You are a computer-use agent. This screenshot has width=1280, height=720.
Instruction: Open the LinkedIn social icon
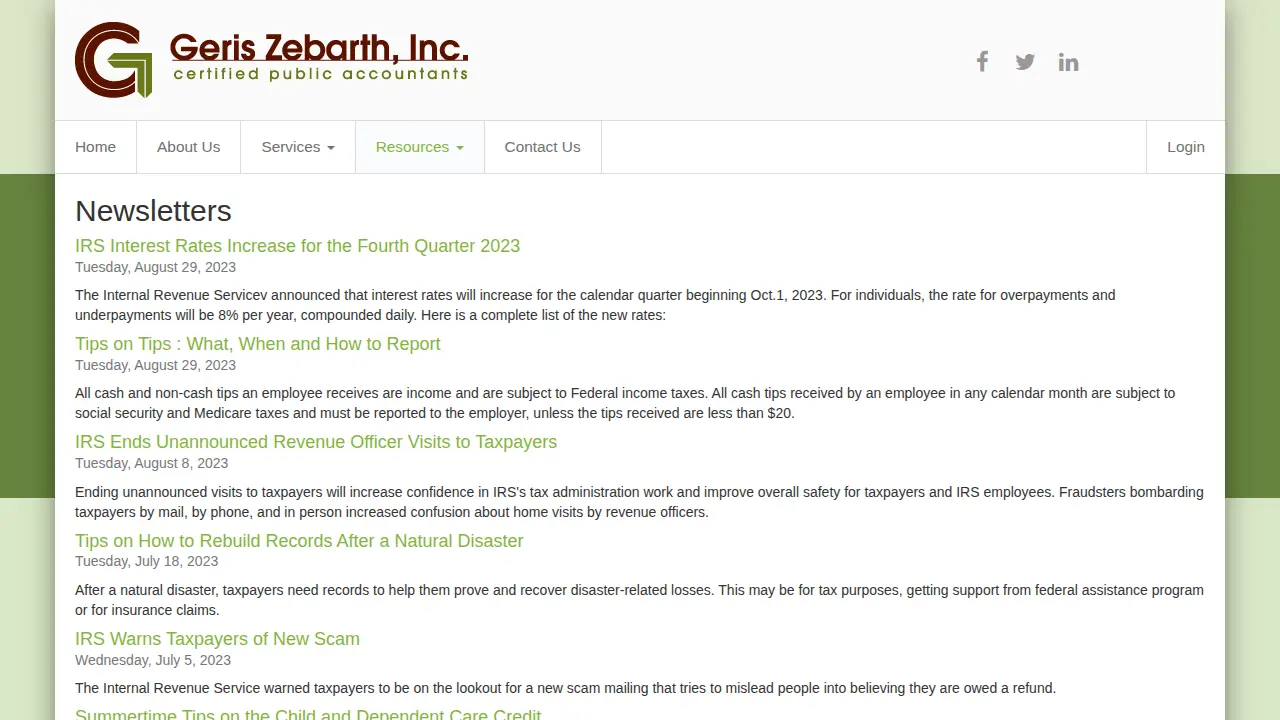click(x=1068, y=62)
